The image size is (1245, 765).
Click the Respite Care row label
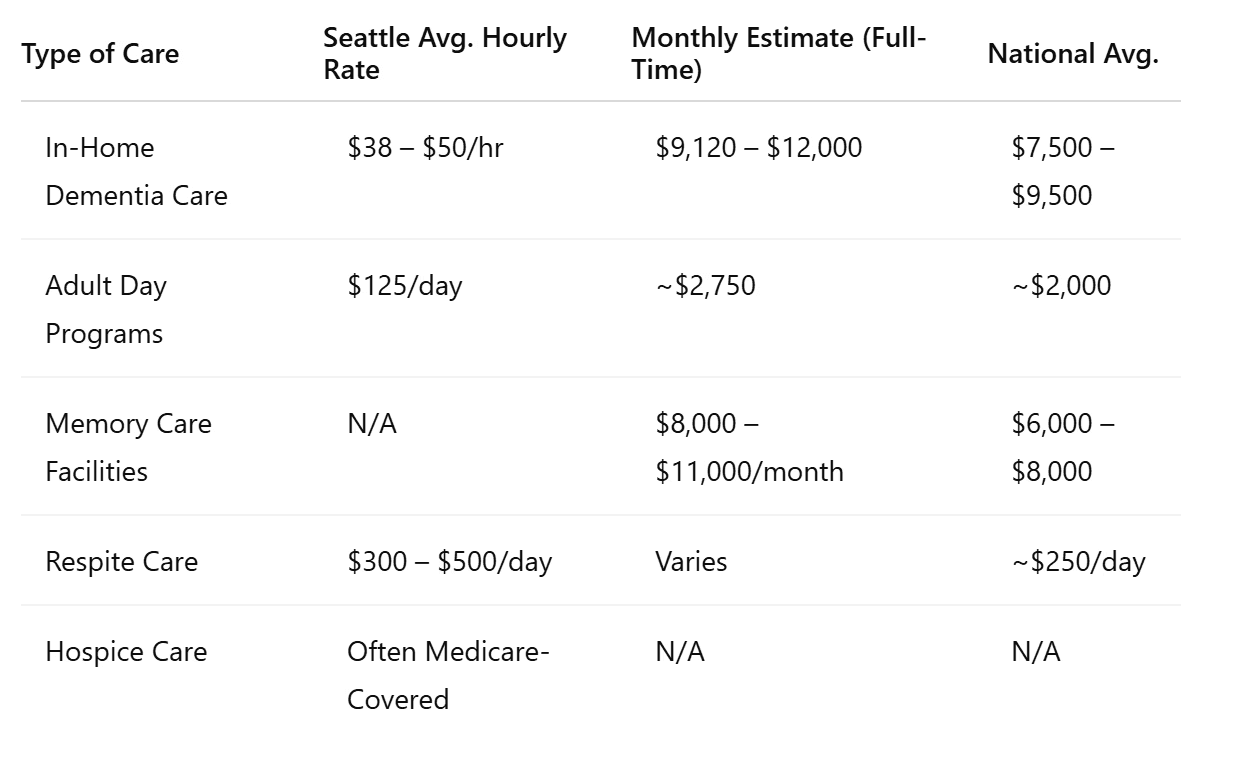click(x=121, y=561)
